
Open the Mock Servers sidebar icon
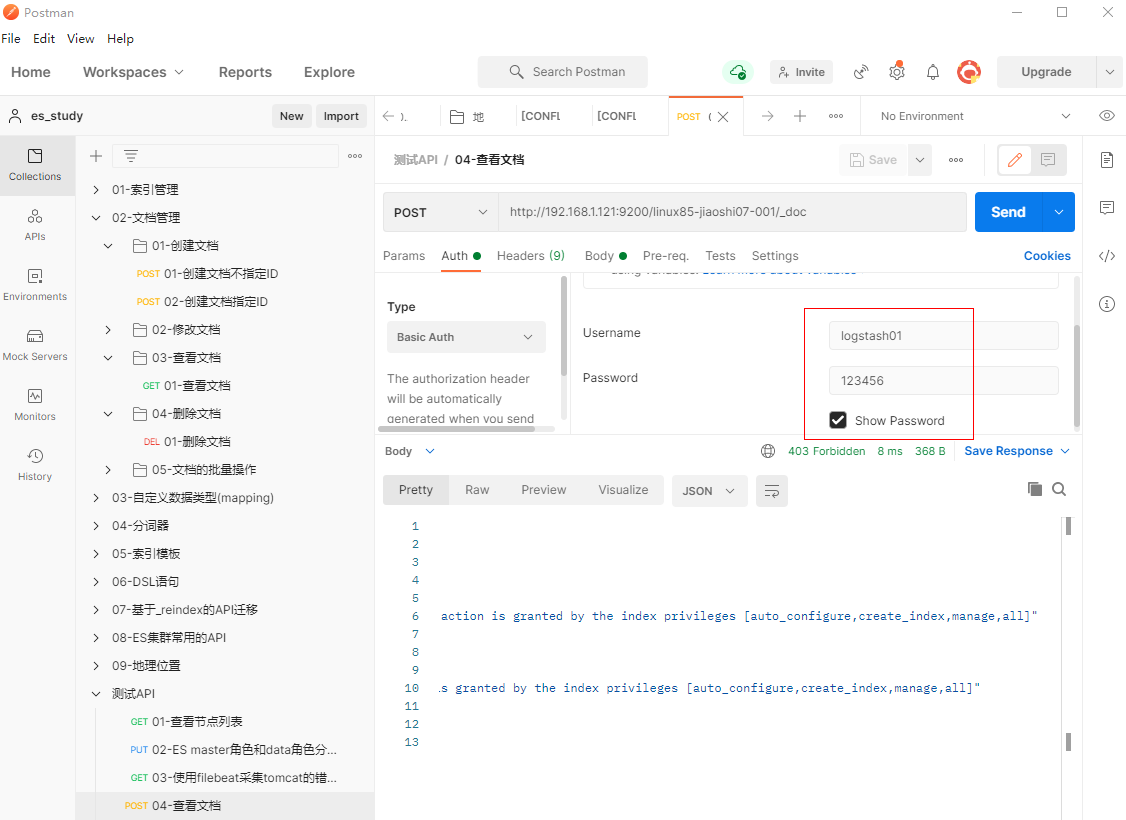[x=35, y=344]
